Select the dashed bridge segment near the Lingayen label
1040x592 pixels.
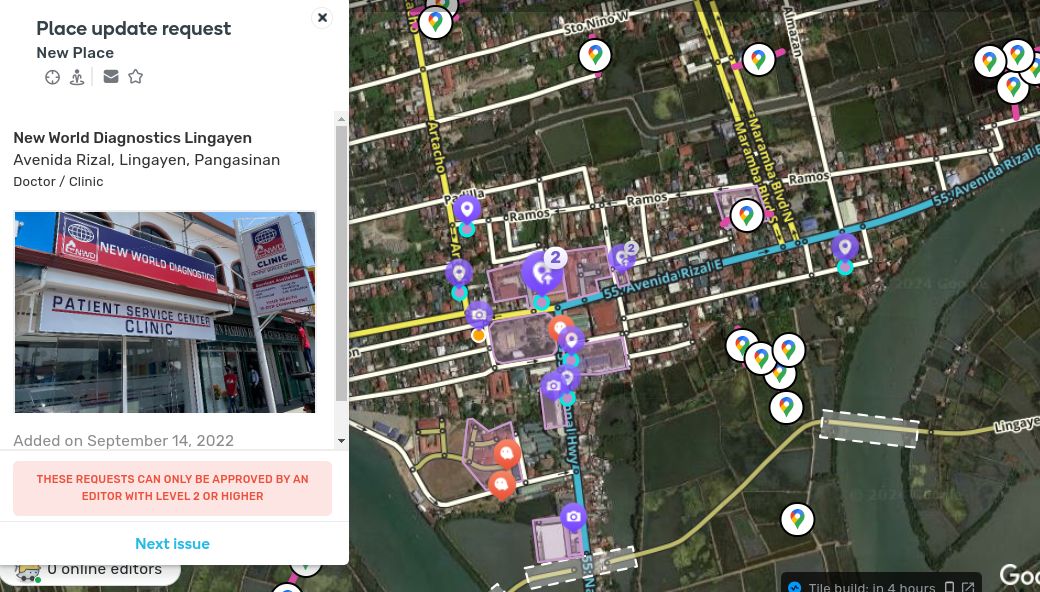tap(870, 428)
